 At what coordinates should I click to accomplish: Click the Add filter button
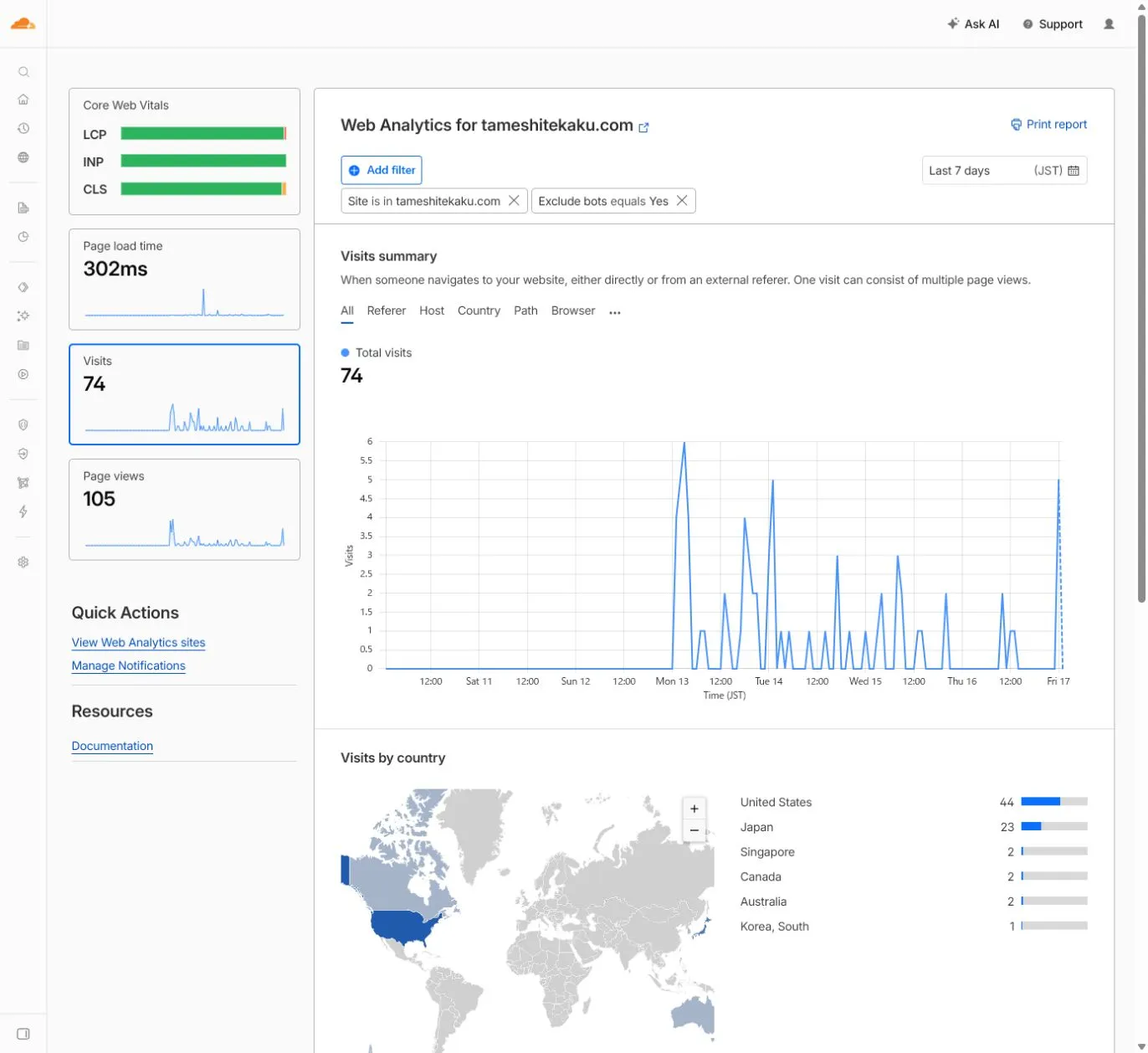382,170
